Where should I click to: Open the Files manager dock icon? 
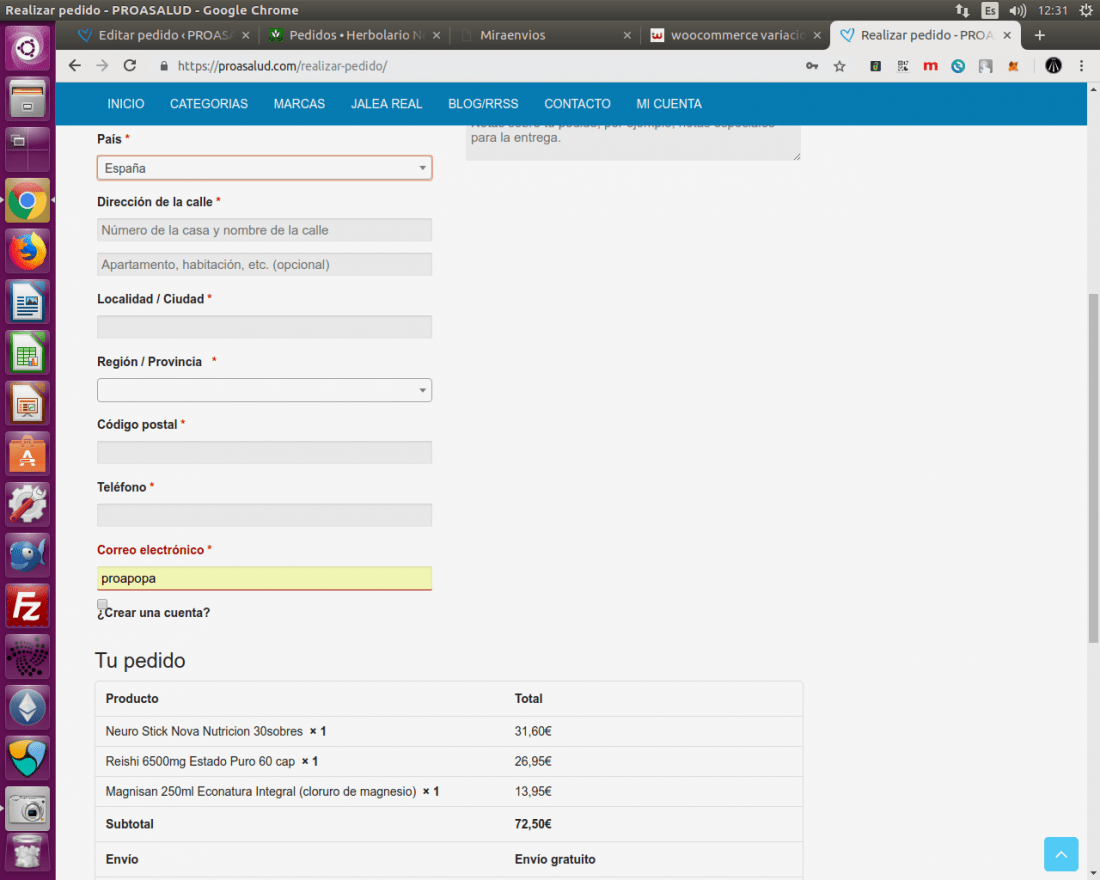(x=27, y=99)
